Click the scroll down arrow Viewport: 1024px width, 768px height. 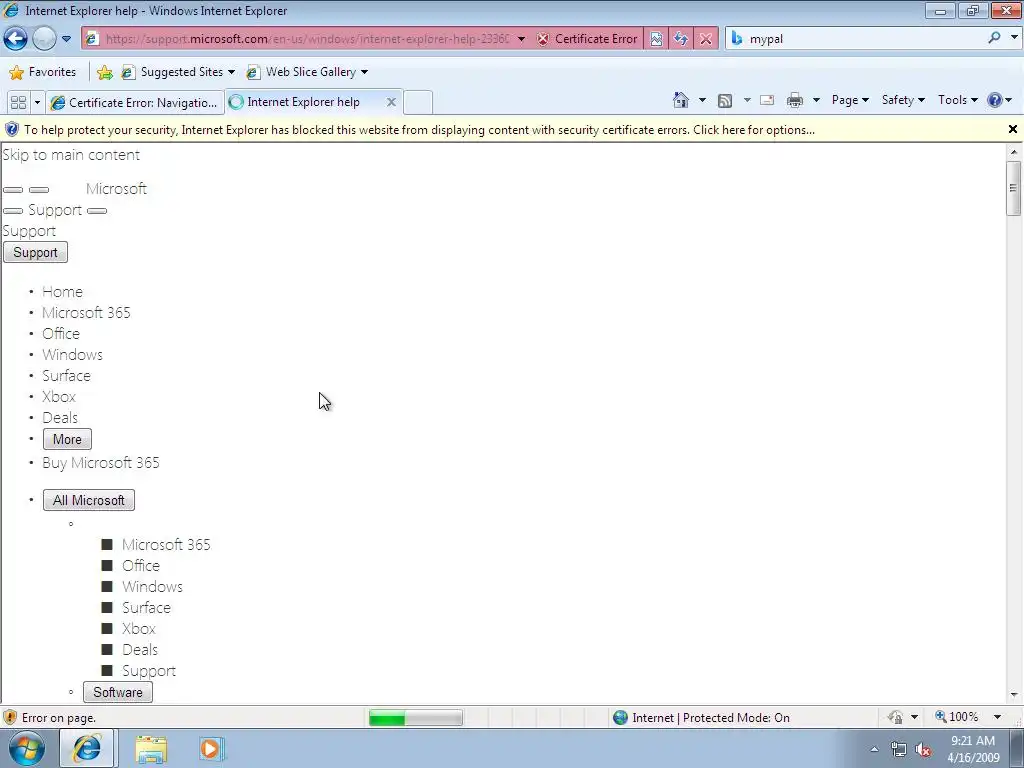click(x=1014, y=695)
